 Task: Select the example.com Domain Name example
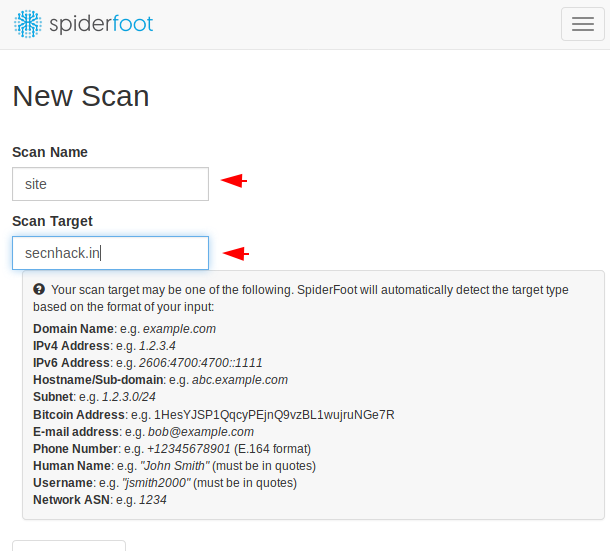[179, 329]
